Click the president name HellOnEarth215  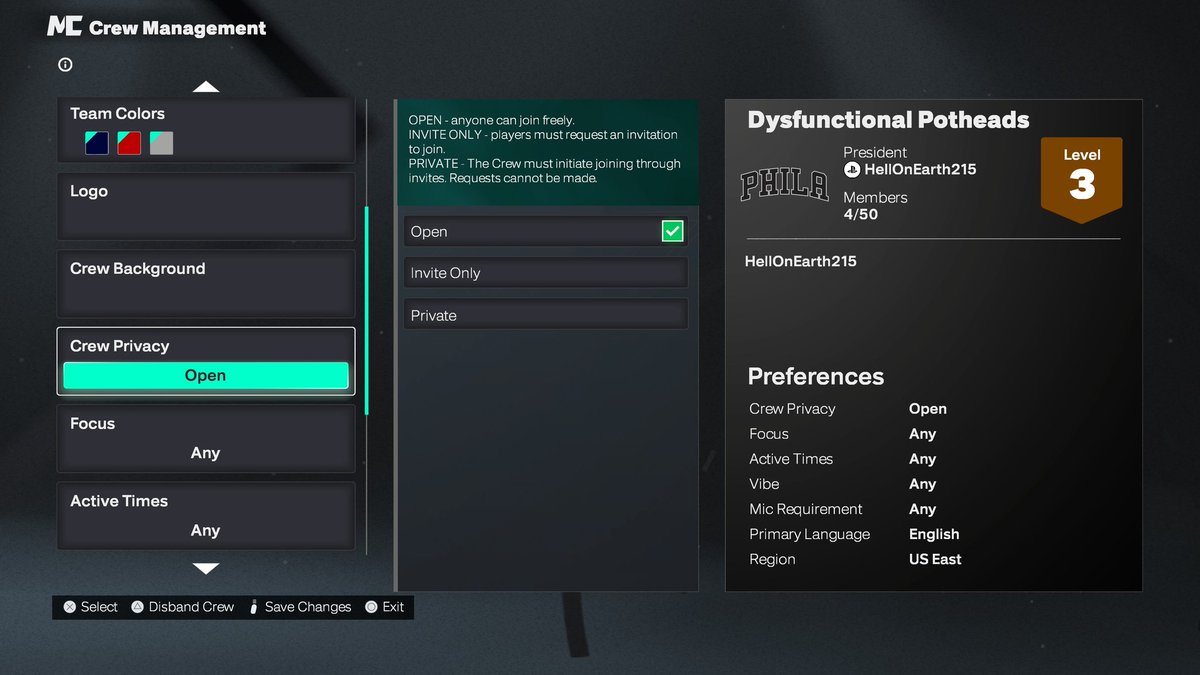coord(920,170)
